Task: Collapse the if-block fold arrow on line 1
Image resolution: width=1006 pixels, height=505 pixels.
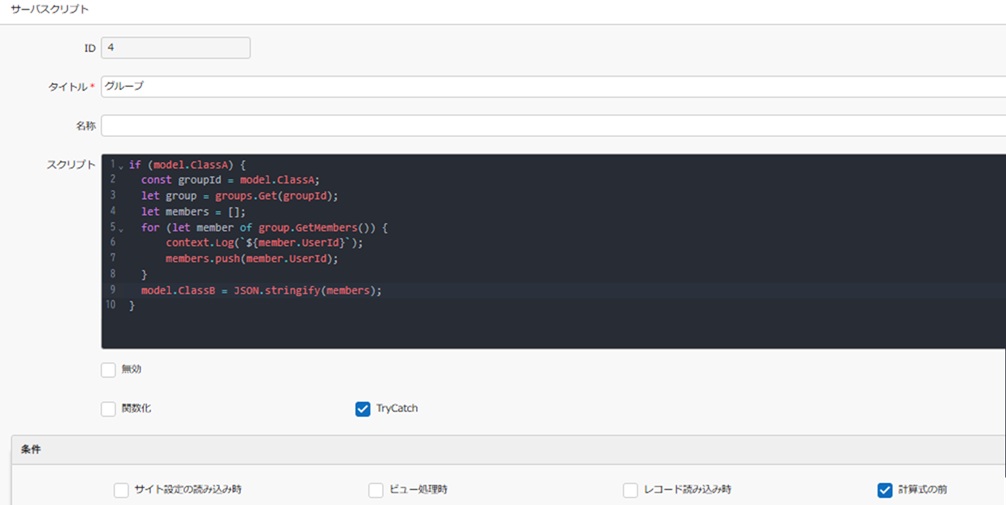Action: [x=121, y=165]
